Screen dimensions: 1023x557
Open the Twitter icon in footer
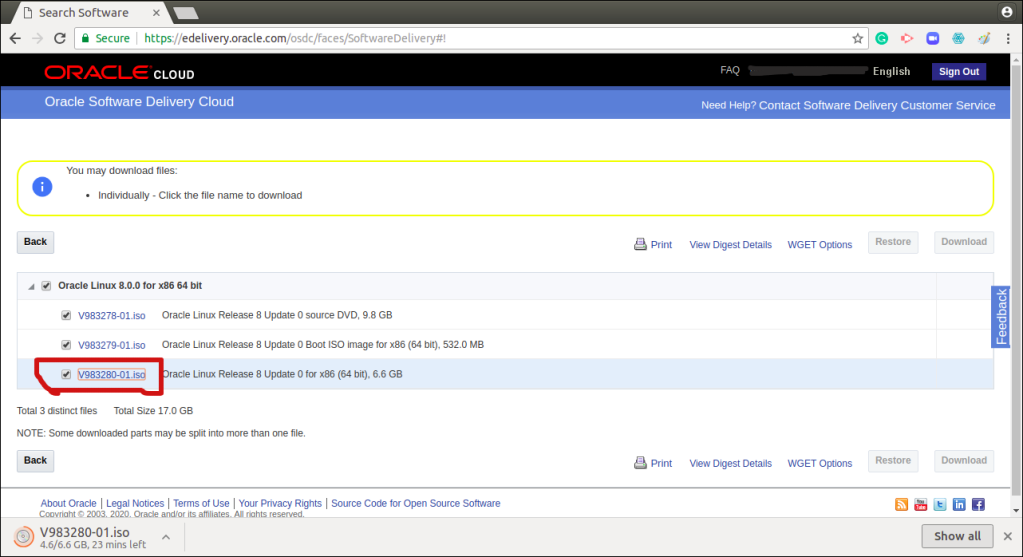point(939,504)
